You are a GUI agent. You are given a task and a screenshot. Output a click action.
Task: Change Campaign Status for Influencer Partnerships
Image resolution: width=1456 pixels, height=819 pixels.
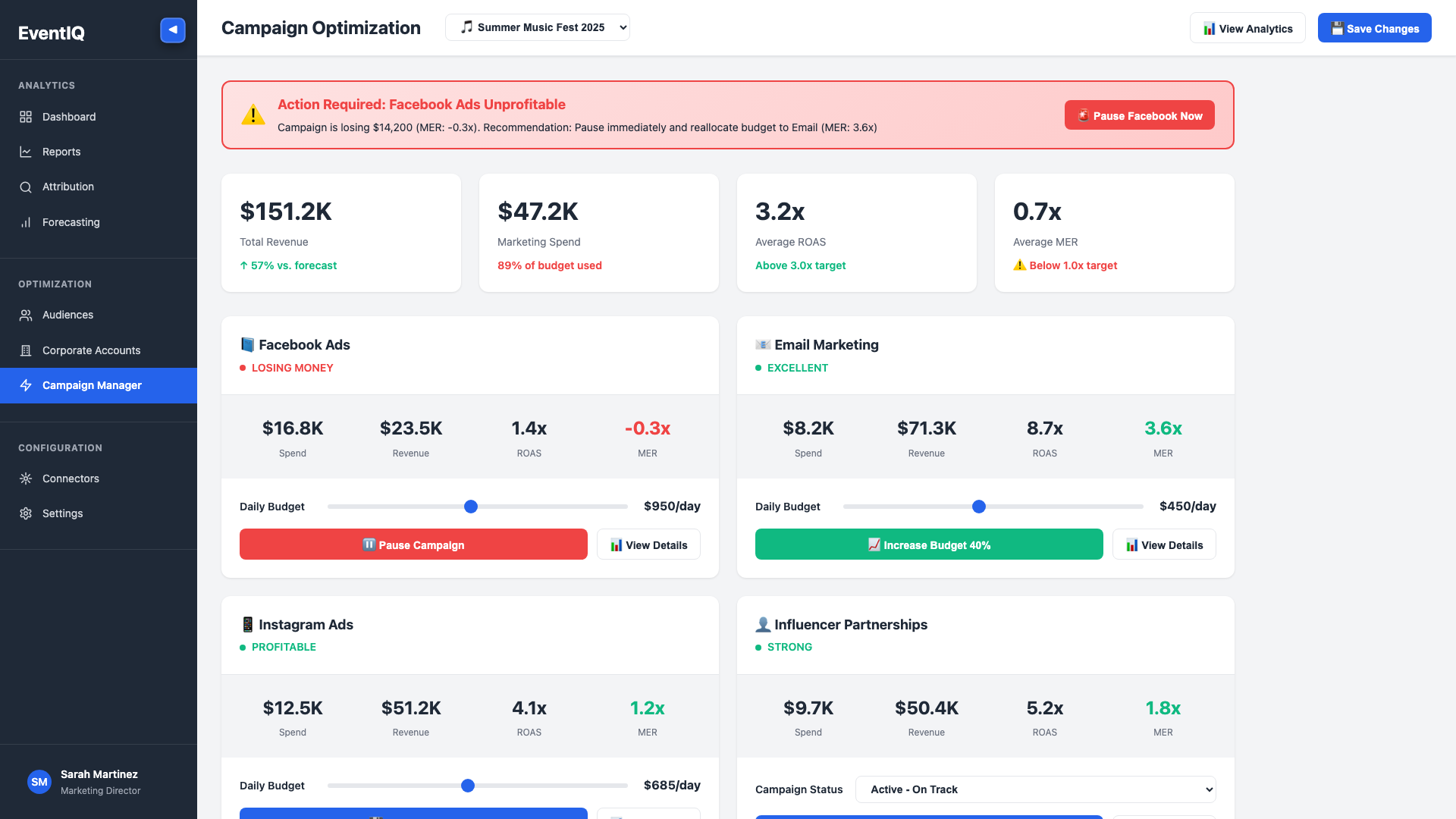(1035, 789)
